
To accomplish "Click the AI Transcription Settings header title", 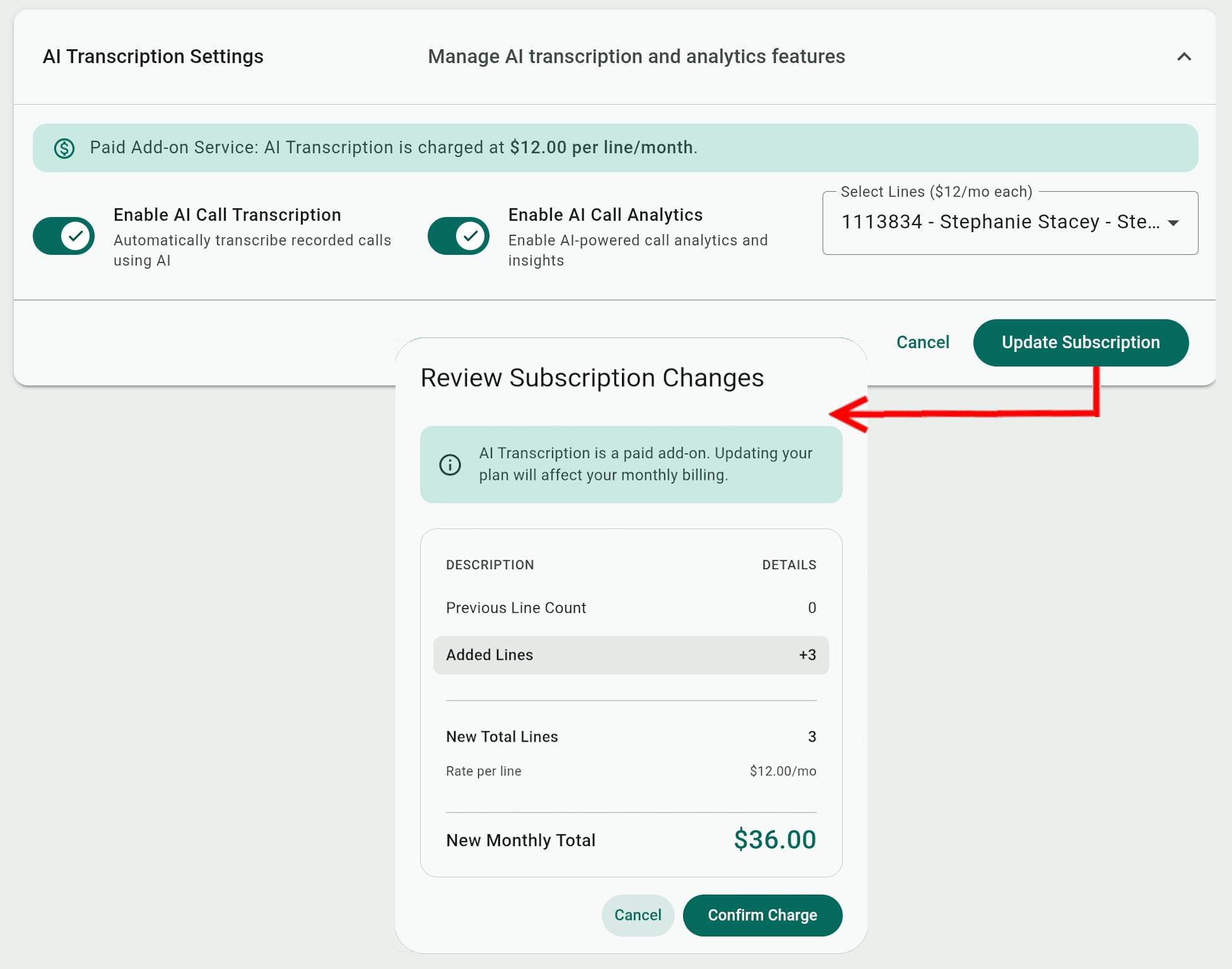I will click(x=153, y=57).
